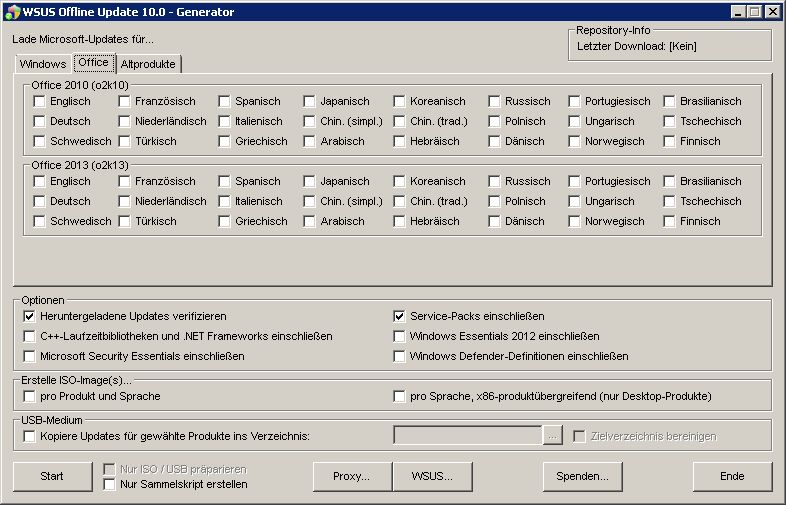This screenshot has height=505, width=786.
Task: Enable ISO pro Sprache, x86-produktübergreifend
Action: coord(399,397)
